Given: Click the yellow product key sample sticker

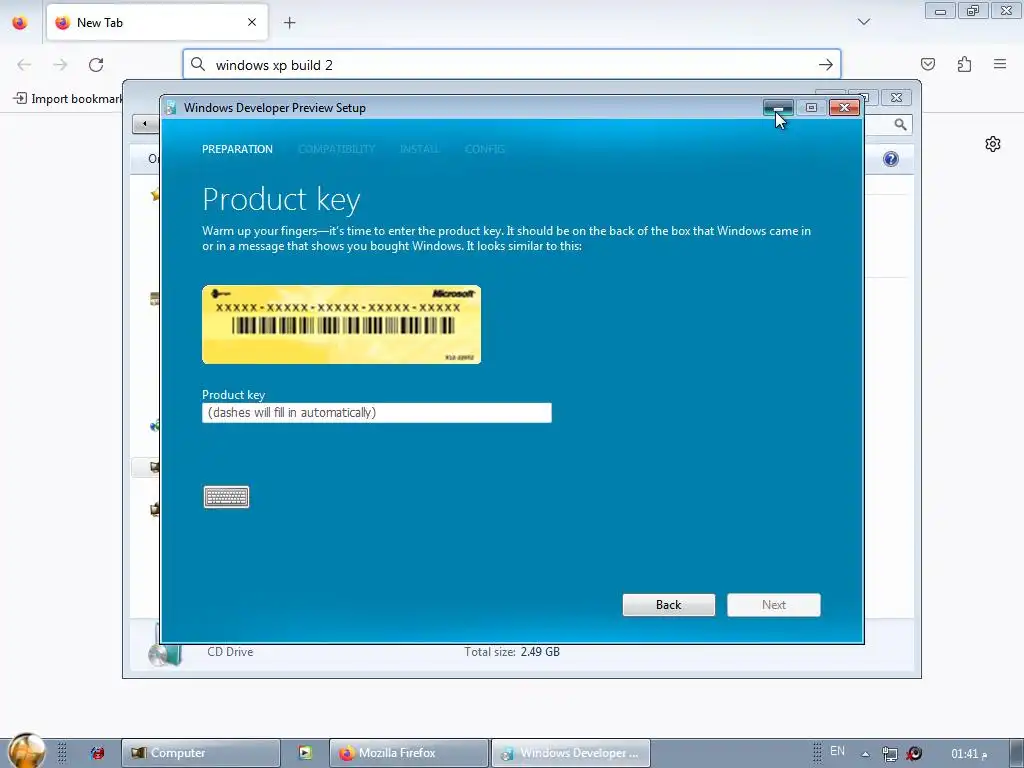Looking at the screenshot, I should click(x=342, y=325).
